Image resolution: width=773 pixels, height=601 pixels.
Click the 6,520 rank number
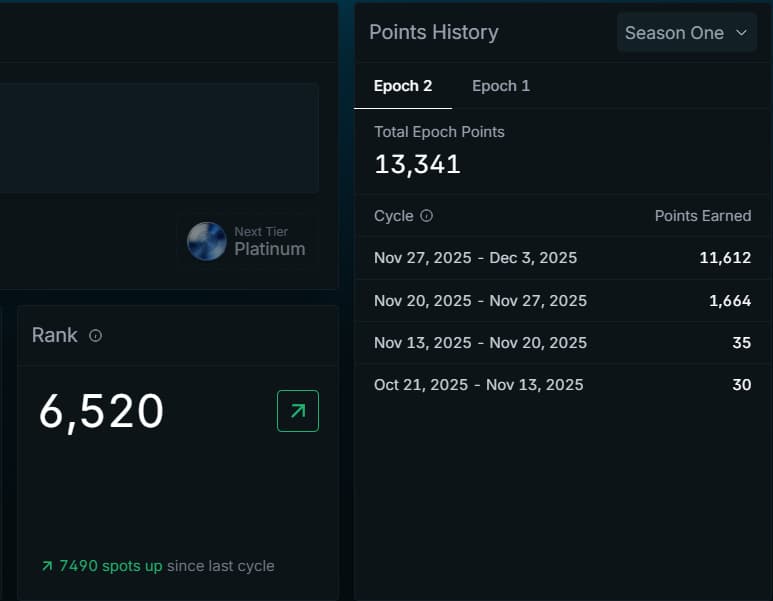point(101,412)
